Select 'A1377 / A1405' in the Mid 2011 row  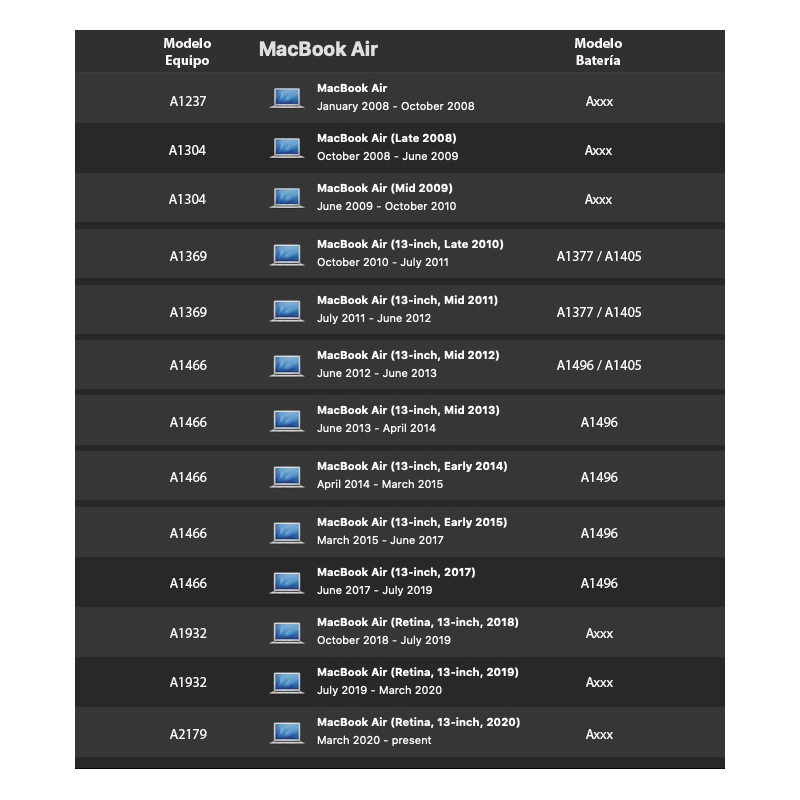pos(599,312)
